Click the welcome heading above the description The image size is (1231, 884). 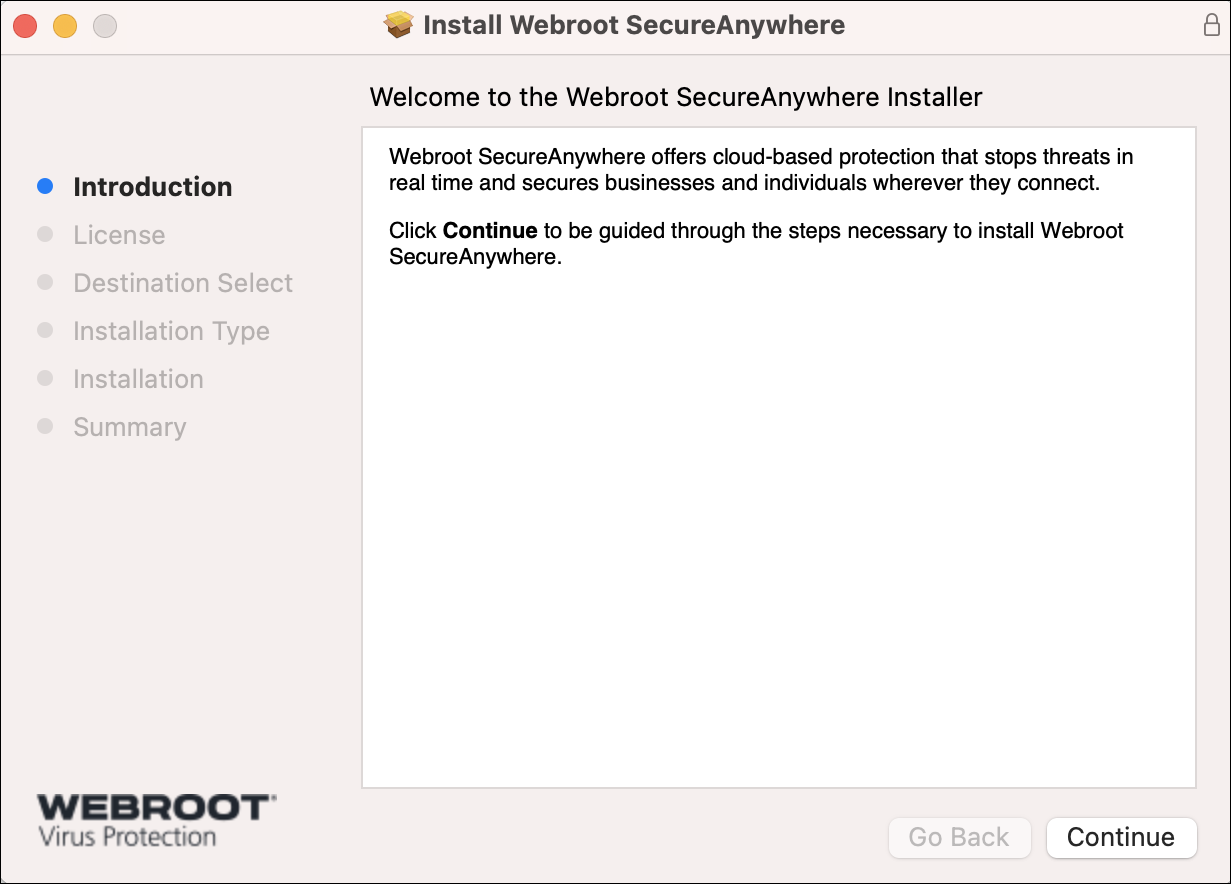coord(677,97)
